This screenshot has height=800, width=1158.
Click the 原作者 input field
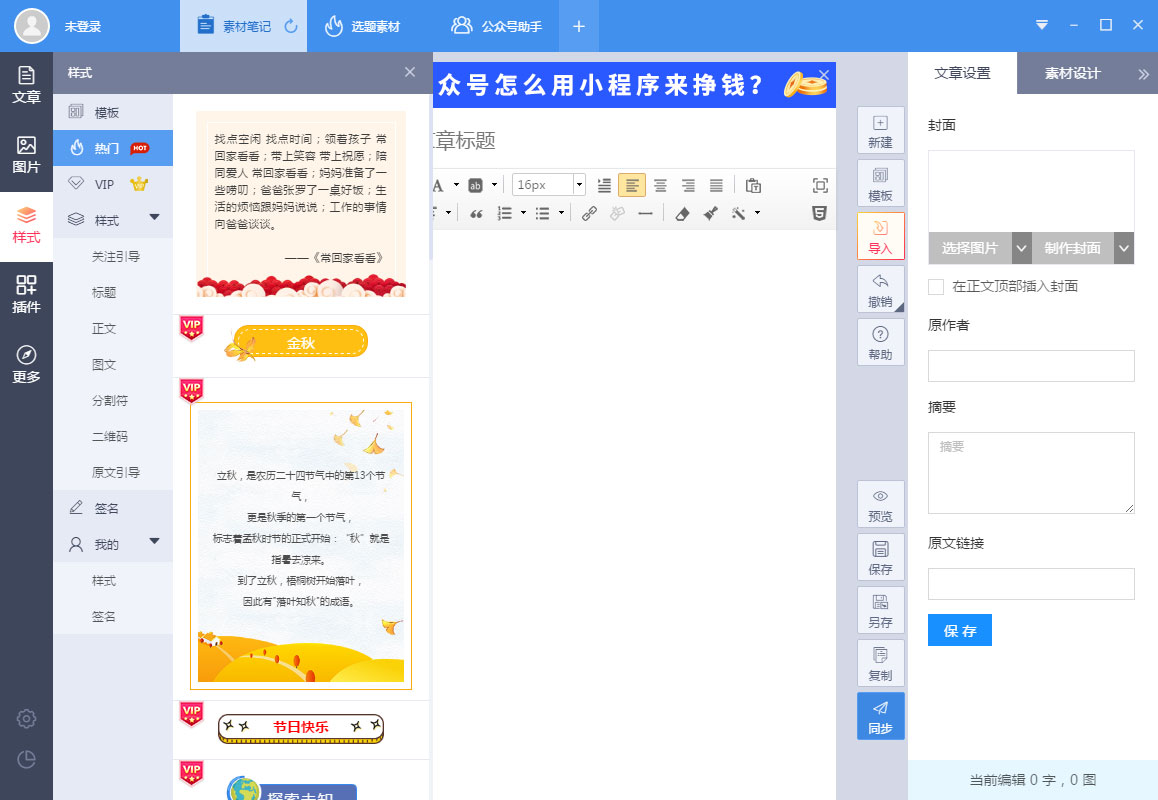tap(1031, 366)
